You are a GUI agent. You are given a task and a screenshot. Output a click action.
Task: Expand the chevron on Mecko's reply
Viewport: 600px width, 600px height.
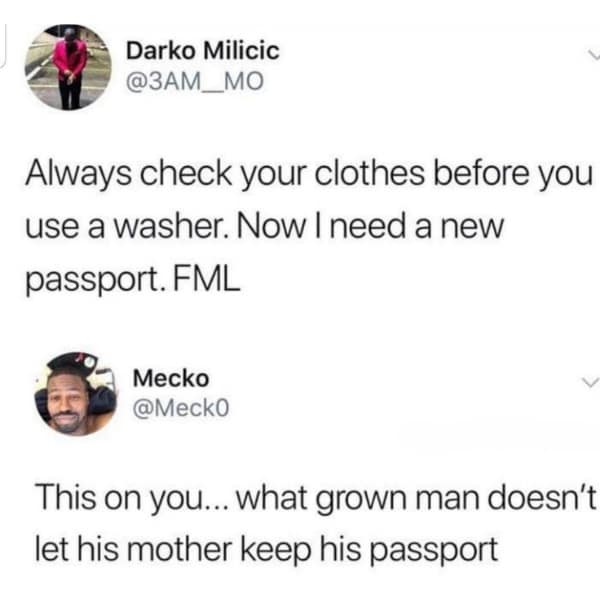coord(589,382)
